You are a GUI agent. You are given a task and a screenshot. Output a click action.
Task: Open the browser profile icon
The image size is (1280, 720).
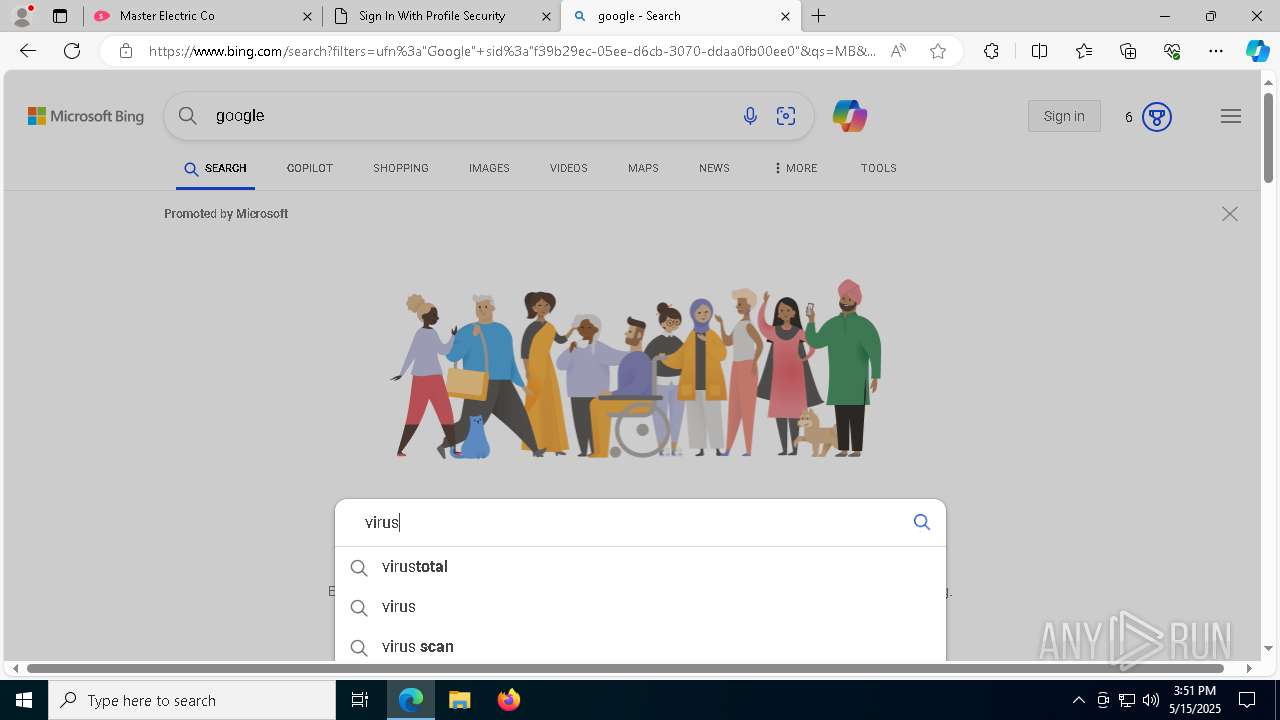(22, 16)
